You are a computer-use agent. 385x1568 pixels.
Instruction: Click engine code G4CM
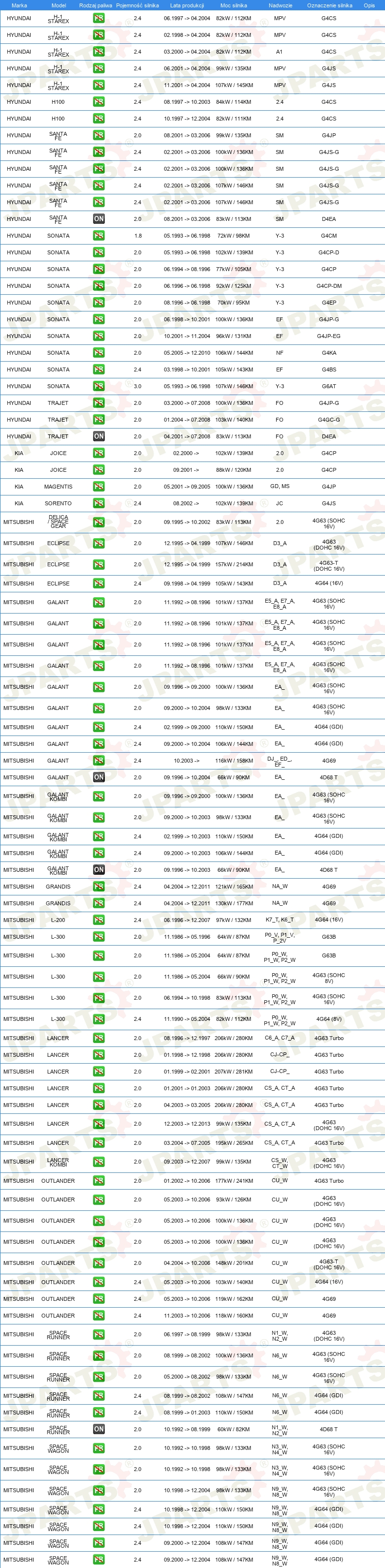329,236
